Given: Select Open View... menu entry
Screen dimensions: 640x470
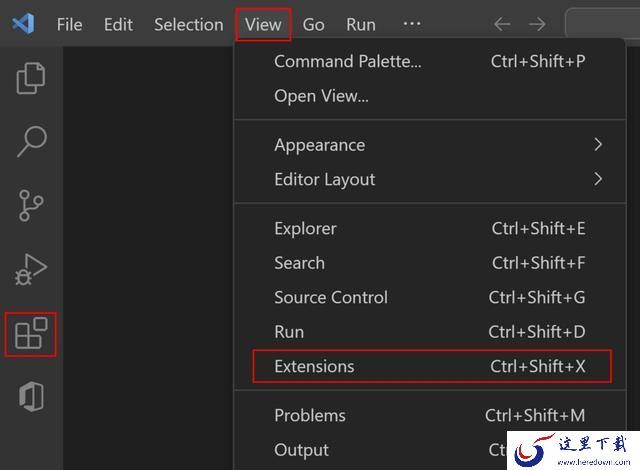Looking at the screenshot, I should [x=431, y=96].
